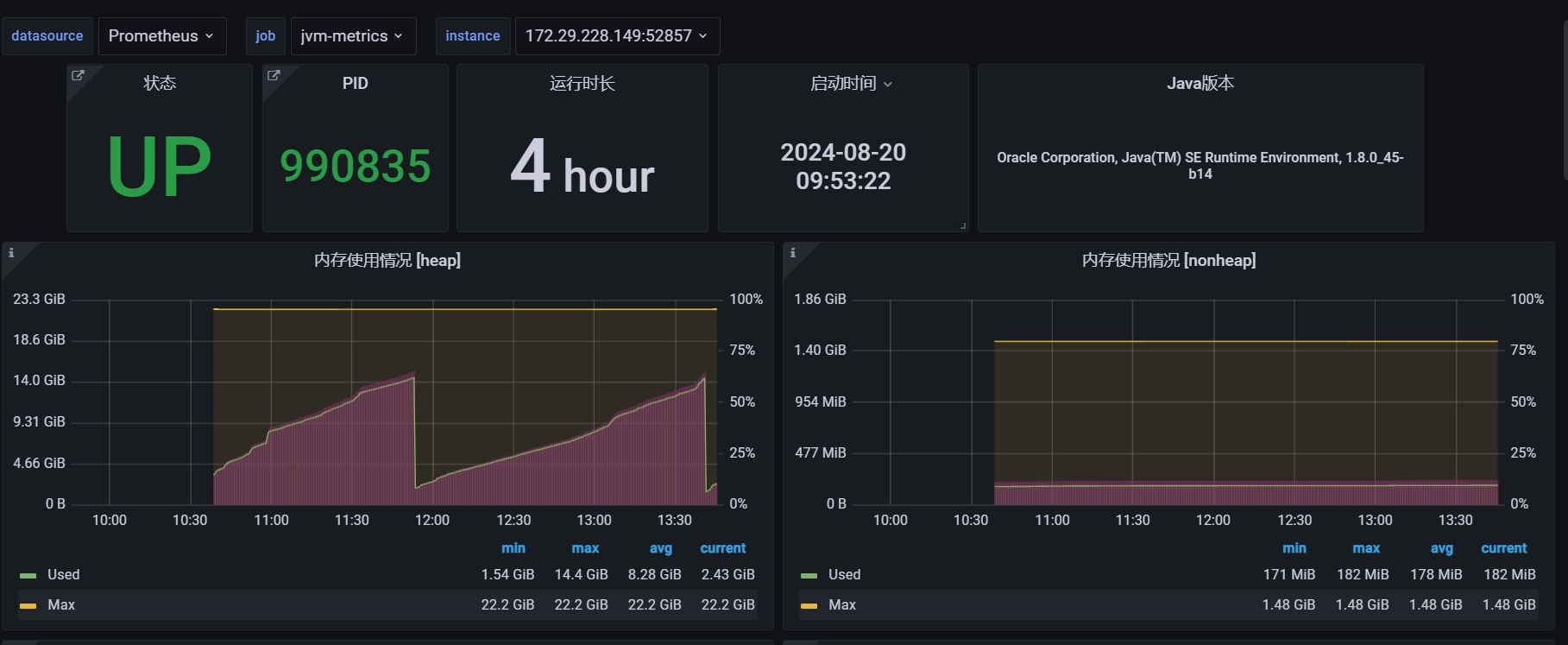The image size is (1568, 645).
Task: Click the 23.3 GiB heap axis label
Action: click(x=39, y=299)
